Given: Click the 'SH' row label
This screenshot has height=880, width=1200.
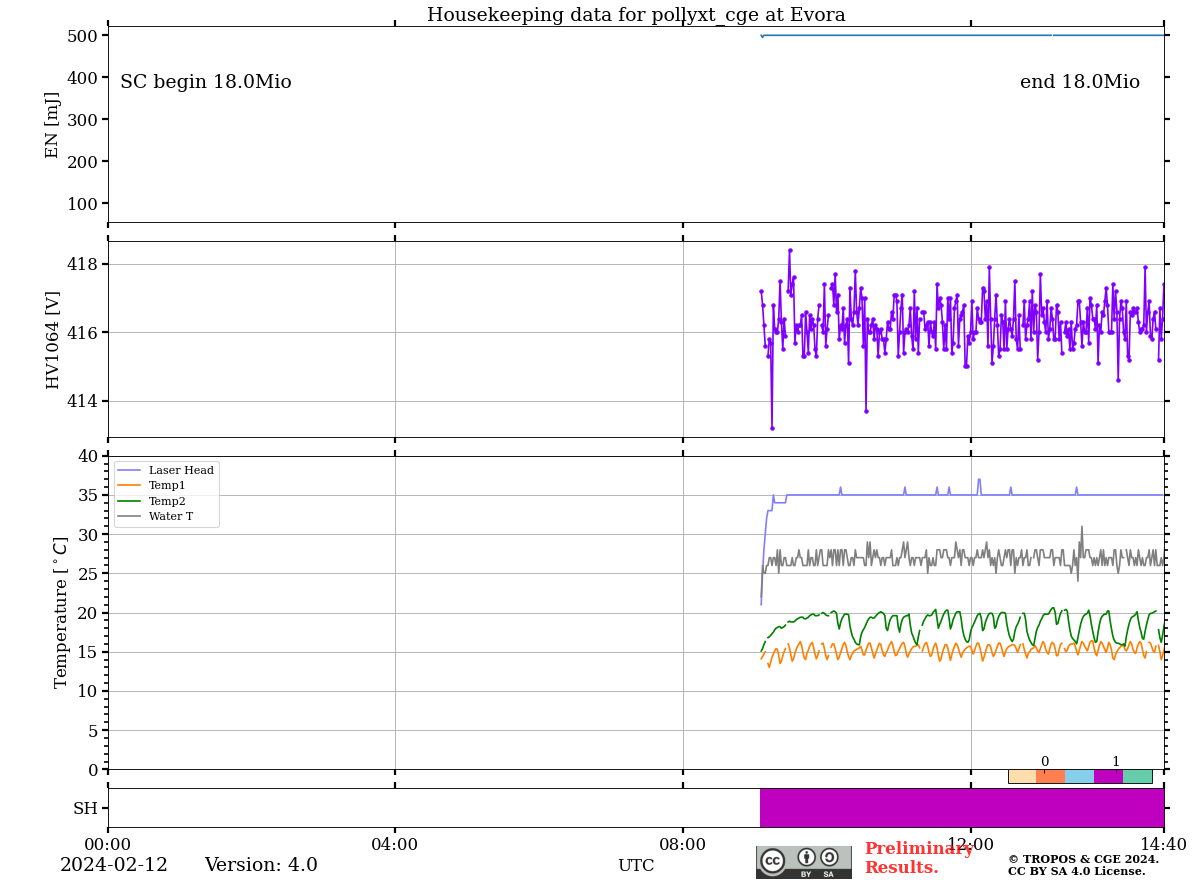Looking at the screenshot, I should tap(86, 808).
